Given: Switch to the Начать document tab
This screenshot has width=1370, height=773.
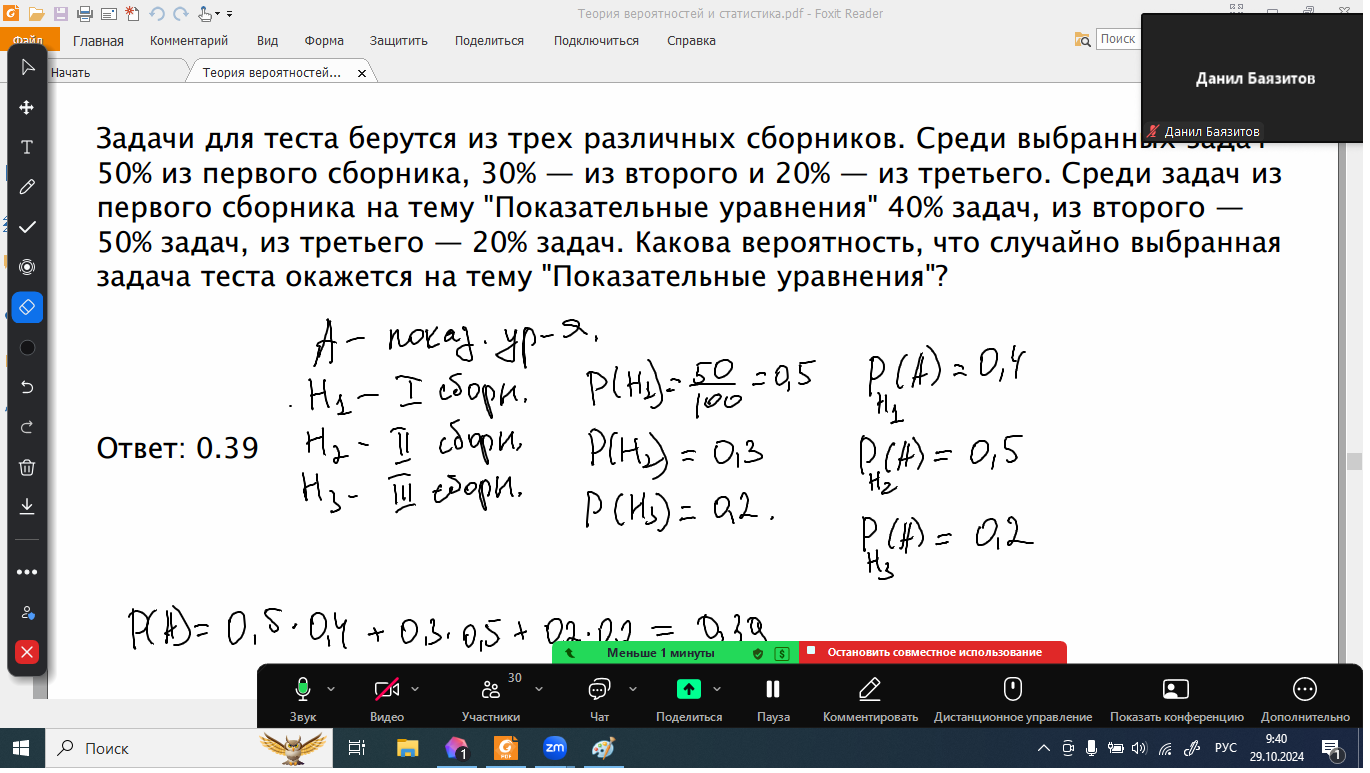Looking at the screenshot, I should click(x=70, y=73).
